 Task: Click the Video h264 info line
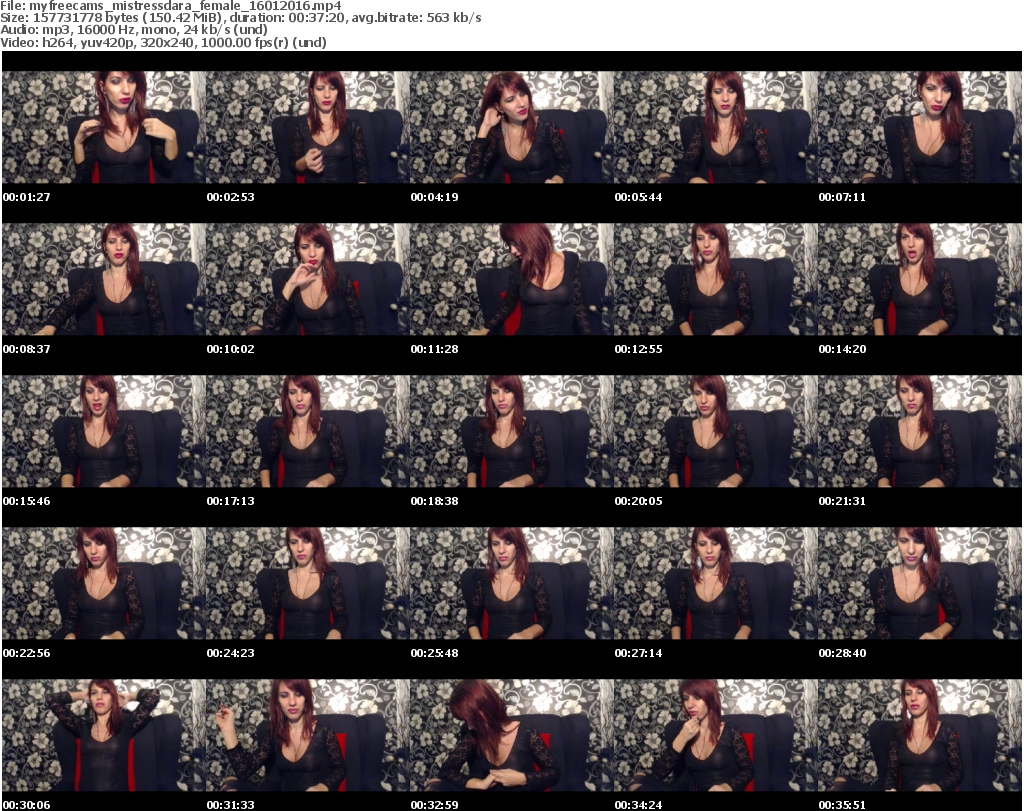pos(163,42)
